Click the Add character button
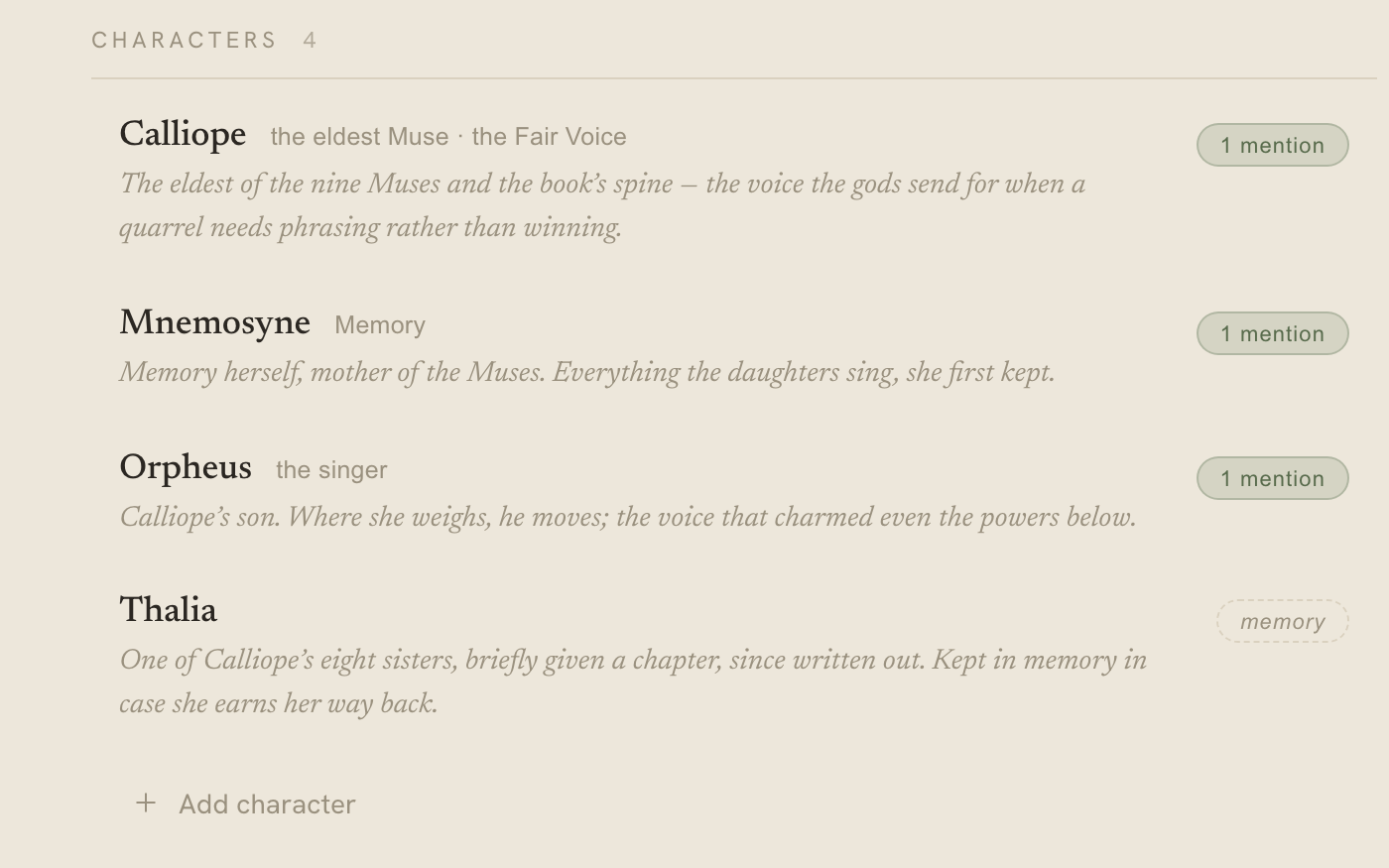 pyautogui.click(x=245, y=805)
